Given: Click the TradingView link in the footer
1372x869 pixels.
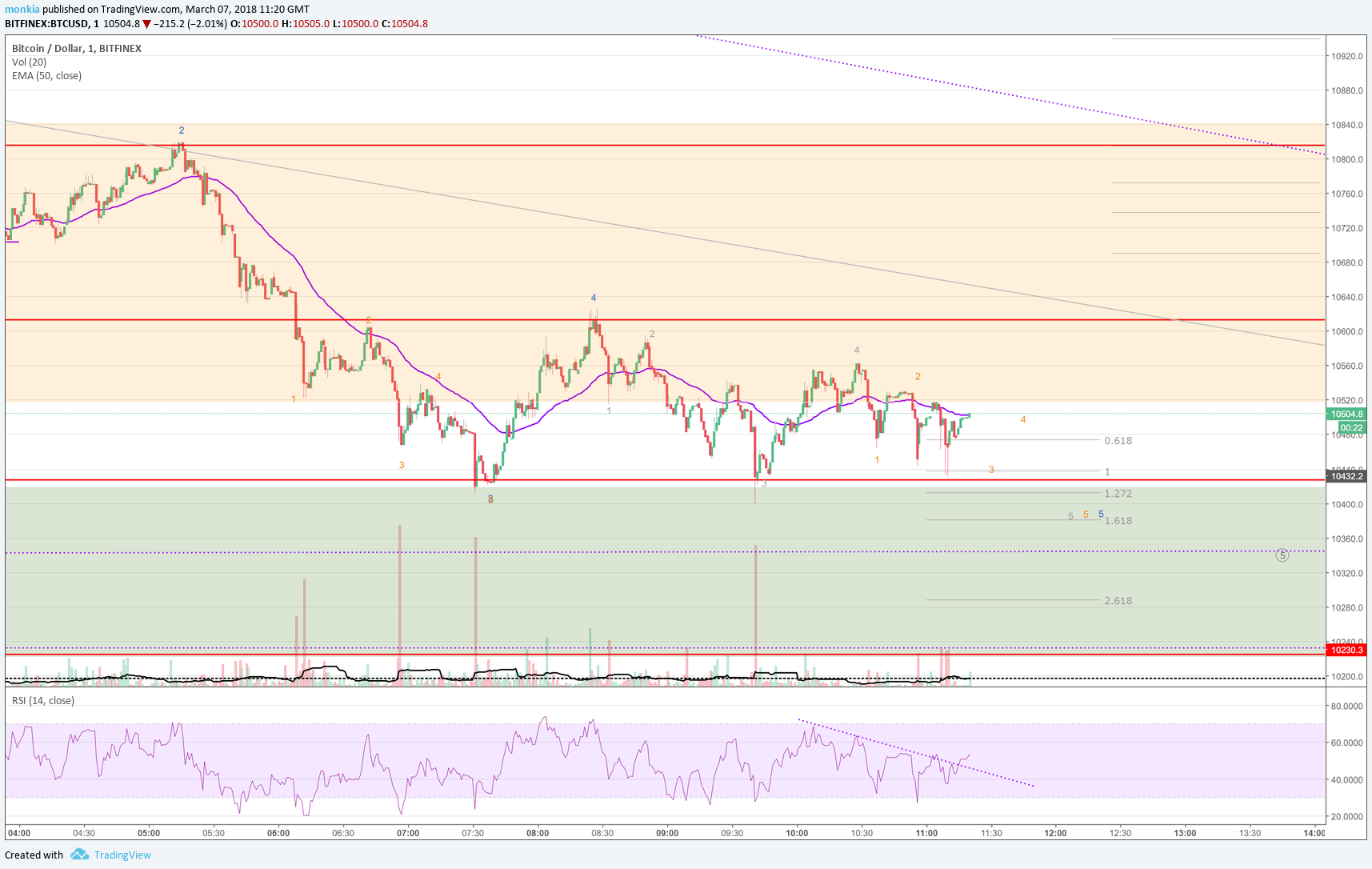Looking at the screenshot, I should [x=122, y=855].
